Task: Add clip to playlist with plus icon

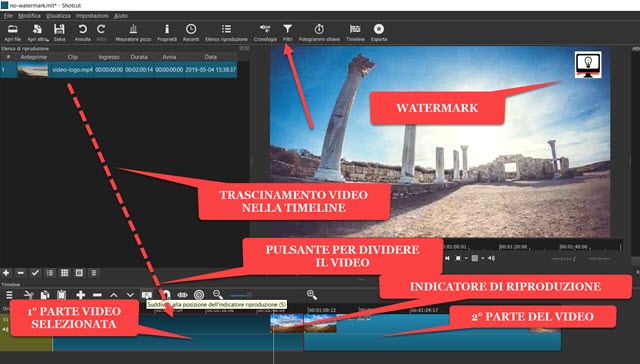Action: click(x=6, y=273)
